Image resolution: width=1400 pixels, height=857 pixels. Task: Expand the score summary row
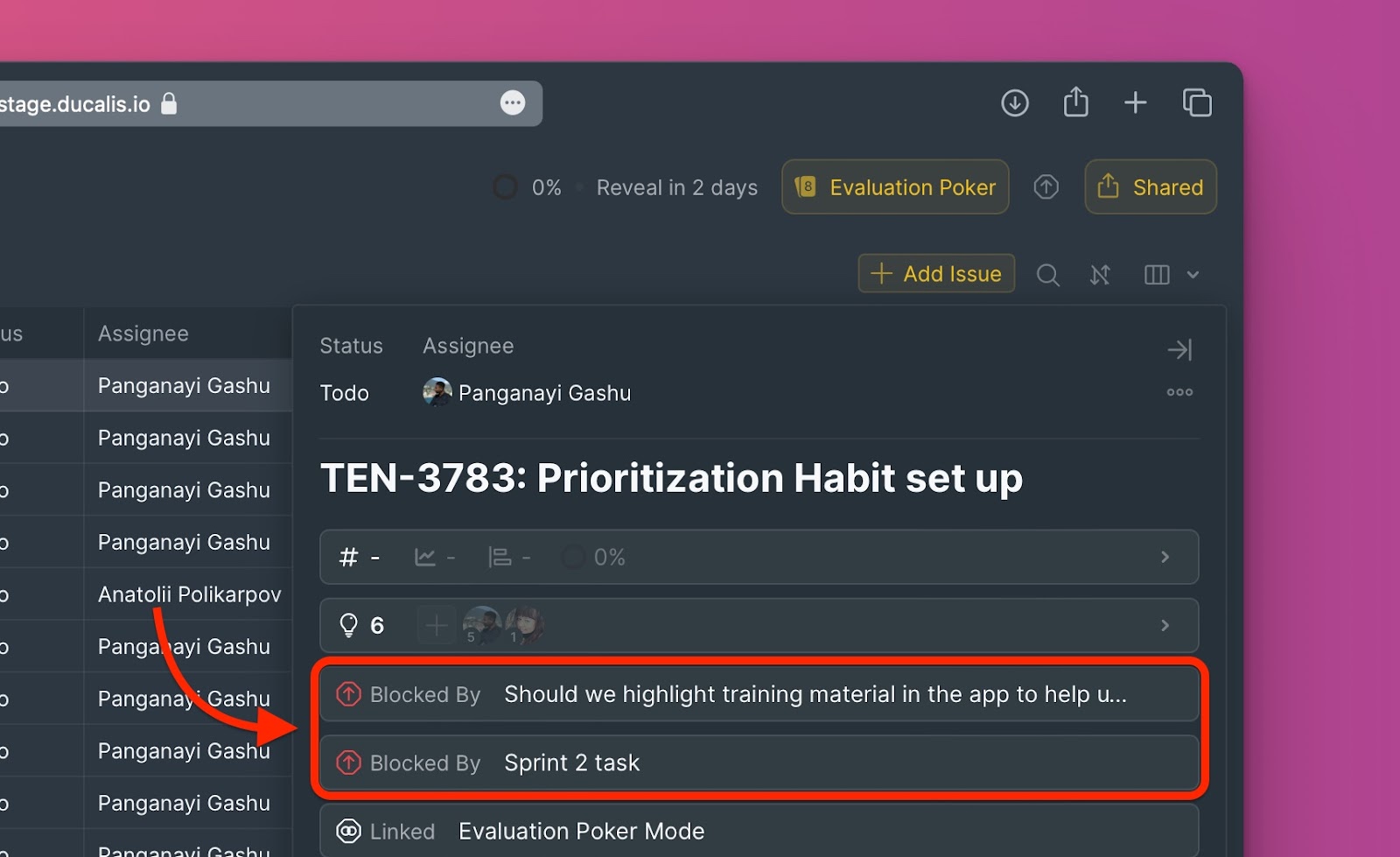(1165, 557)
